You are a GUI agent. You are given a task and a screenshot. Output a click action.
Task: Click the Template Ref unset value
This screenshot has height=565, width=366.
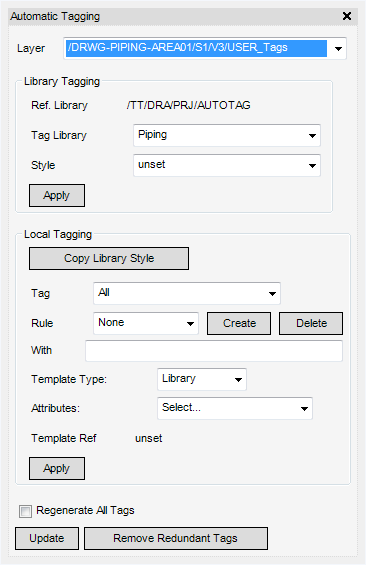click(x=148, y=439)
